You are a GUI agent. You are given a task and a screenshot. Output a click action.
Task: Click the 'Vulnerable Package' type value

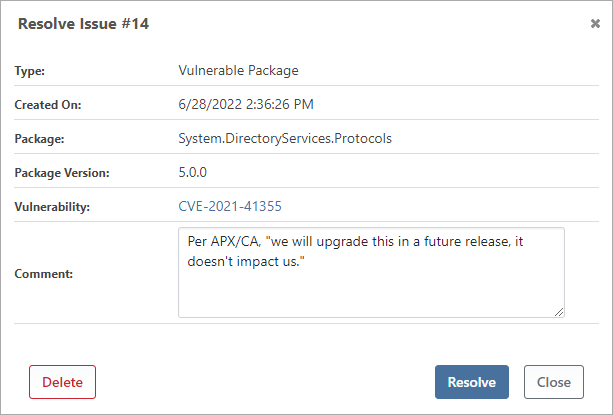238,71
